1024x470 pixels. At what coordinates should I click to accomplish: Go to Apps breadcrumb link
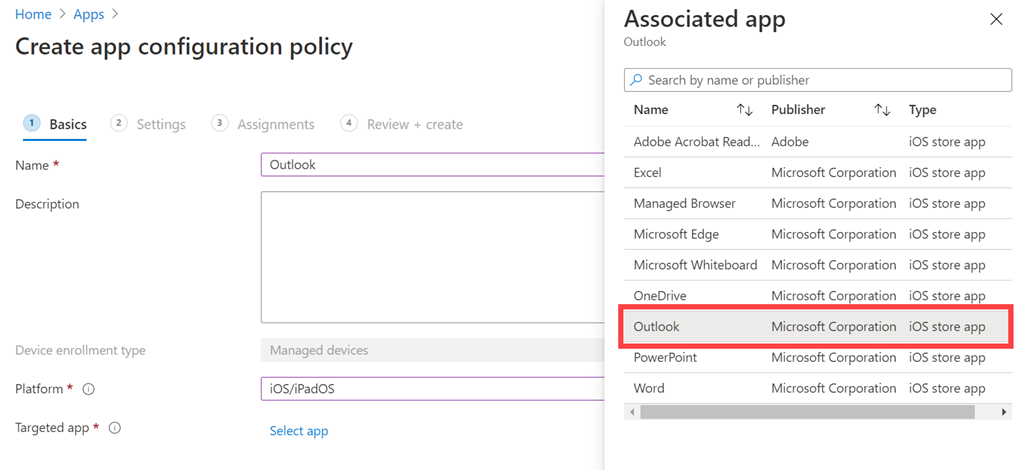(x=88, y=15)
